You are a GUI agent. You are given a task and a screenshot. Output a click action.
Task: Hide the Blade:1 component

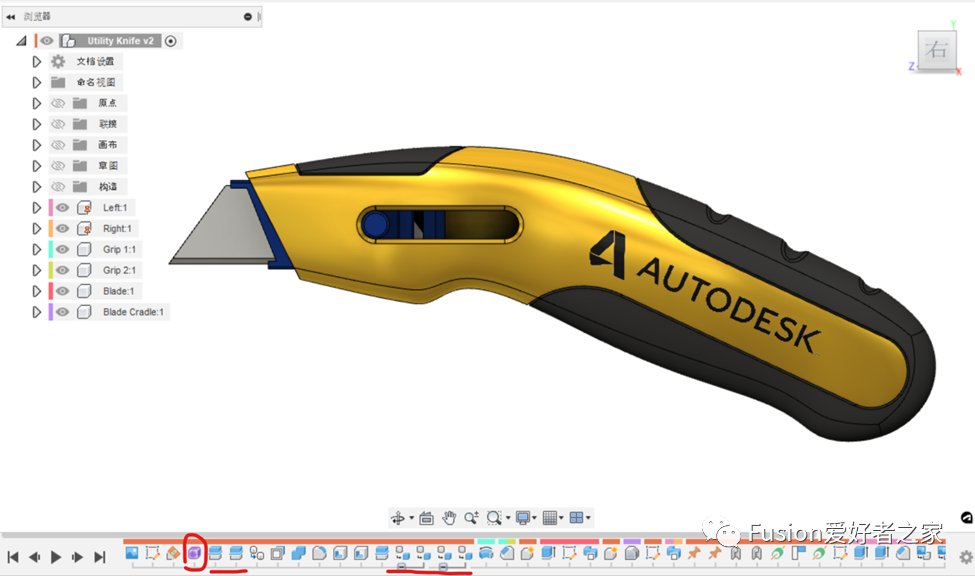[x=62, y=291]
